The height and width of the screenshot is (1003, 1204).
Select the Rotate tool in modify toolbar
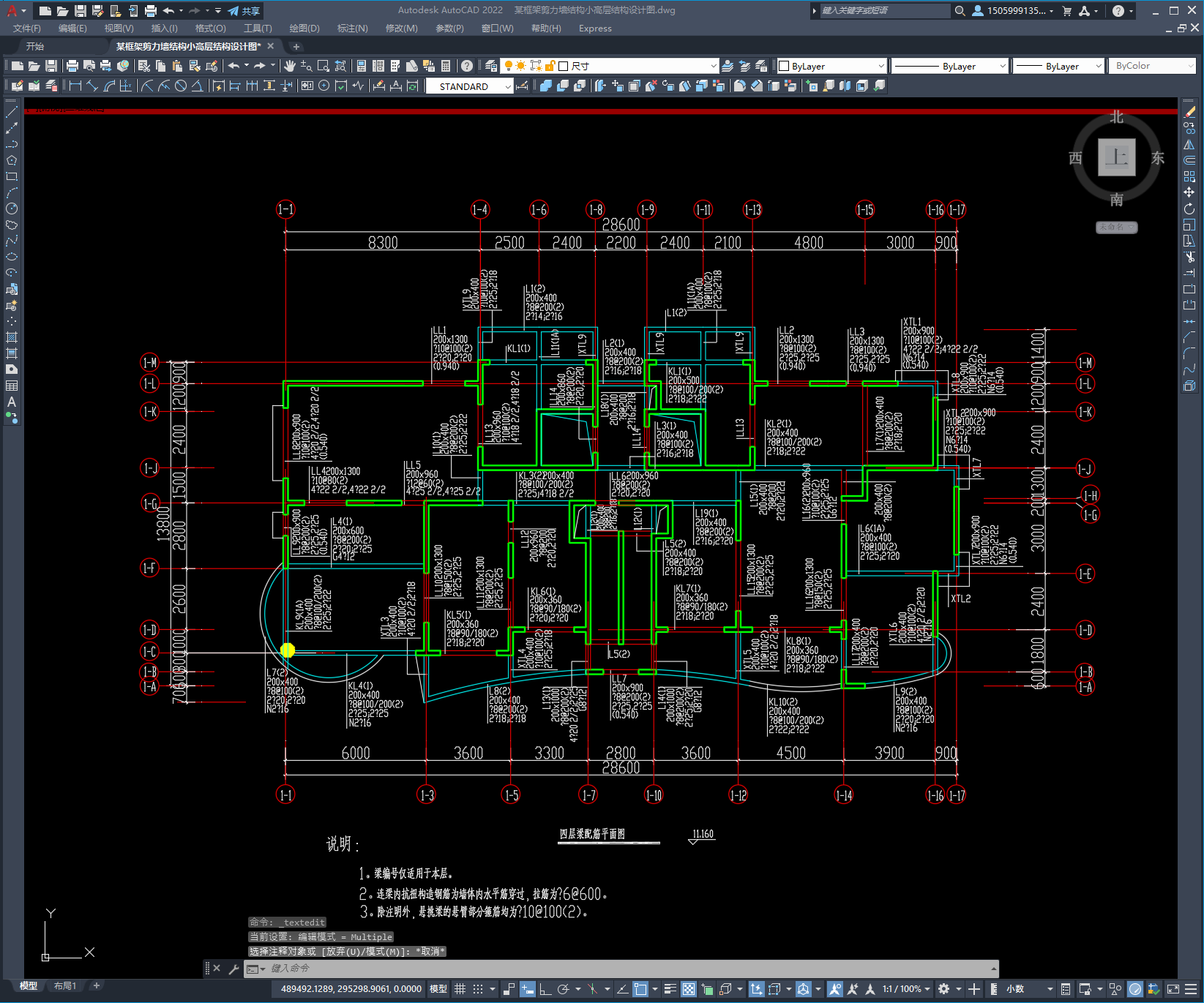pyautogui.click(x=1189, y=209)
